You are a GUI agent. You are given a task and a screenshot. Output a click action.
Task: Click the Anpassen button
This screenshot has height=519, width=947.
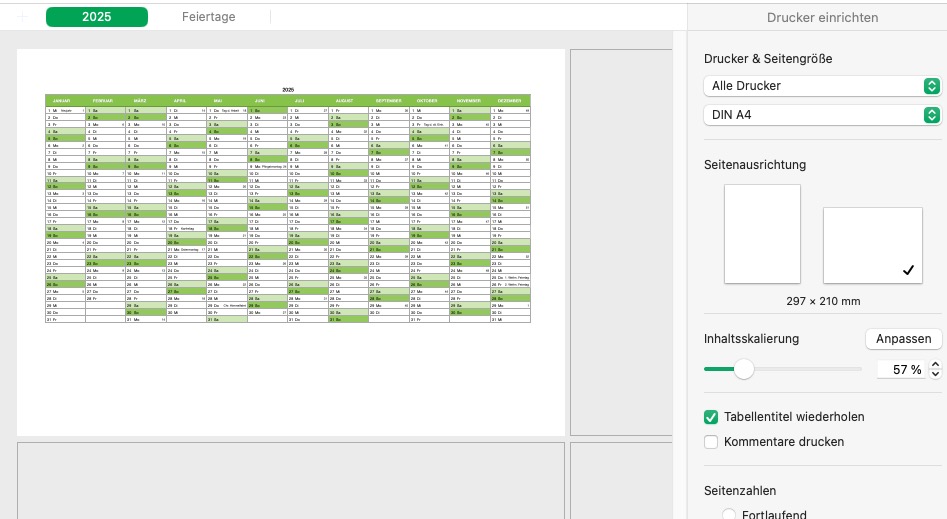(903, 339)
